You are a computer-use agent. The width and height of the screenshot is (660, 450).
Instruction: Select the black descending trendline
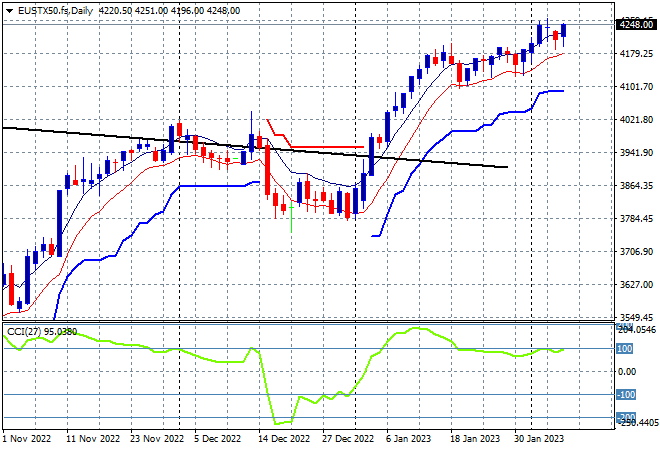255,147
